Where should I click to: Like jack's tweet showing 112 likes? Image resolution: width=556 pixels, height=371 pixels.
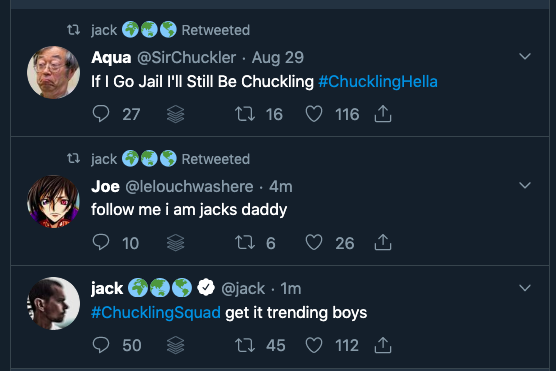point(314,345)
